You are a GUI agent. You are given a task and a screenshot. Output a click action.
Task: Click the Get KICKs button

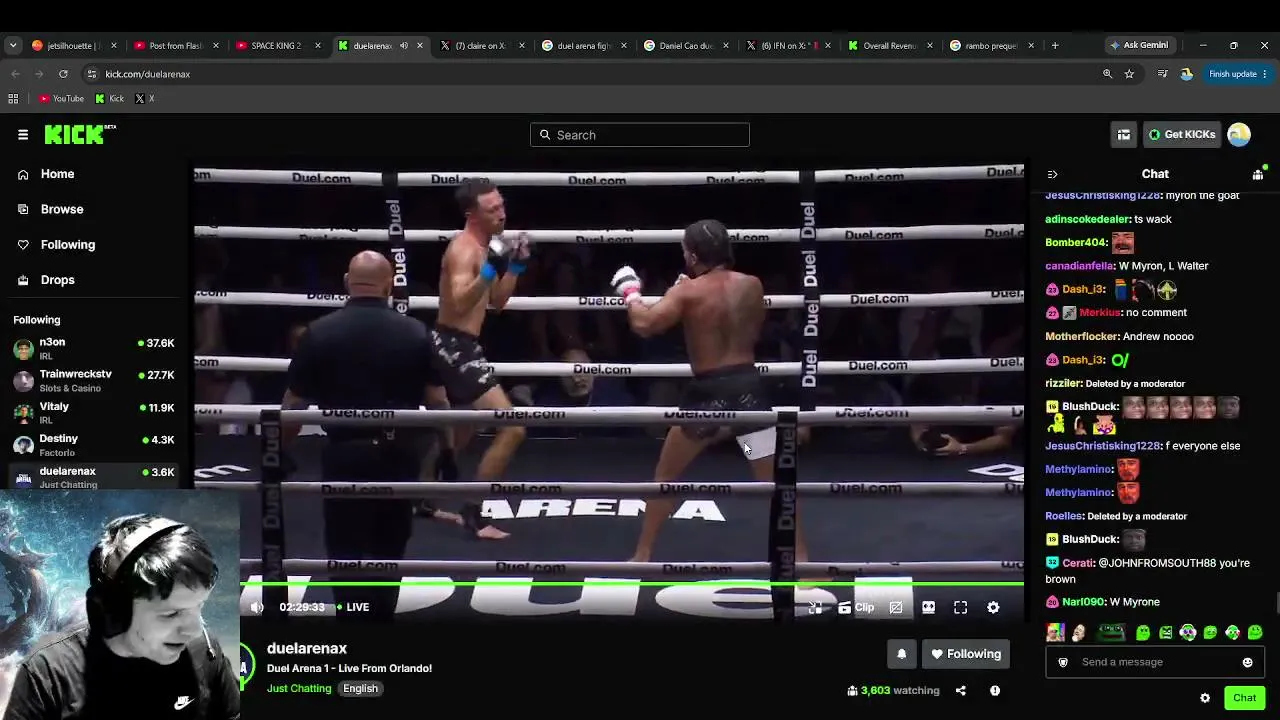pyautogui.click(x=1182, y=135)
